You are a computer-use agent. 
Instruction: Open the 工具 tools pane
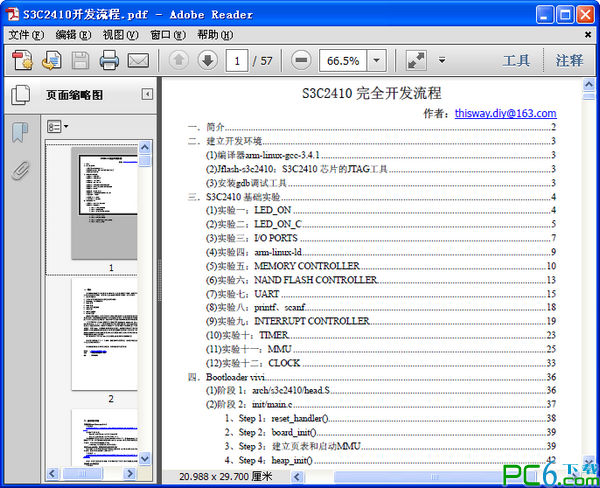click(516, 61)
